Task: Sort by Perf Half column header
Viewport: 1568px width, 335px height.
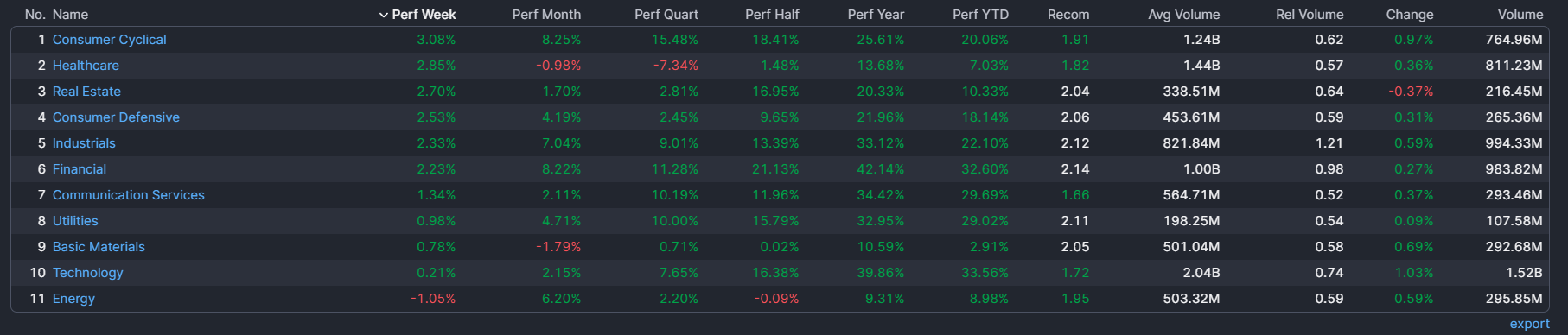Action: [772, 15]
